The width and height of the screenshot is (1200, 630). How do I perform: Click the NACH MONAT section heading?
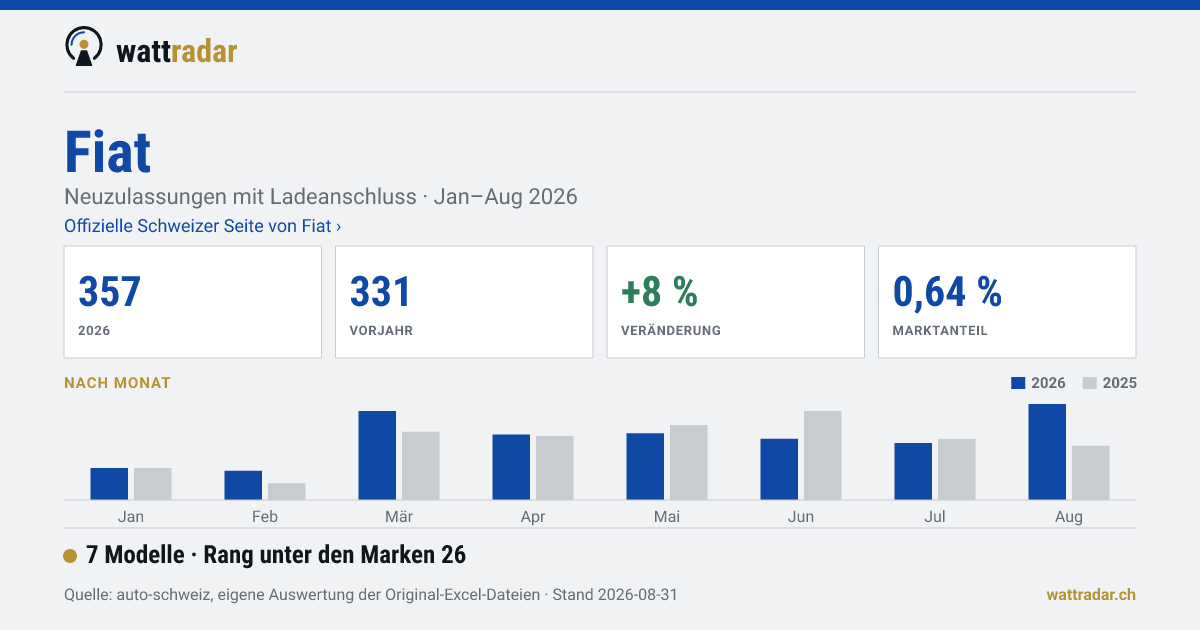[x=117, y=383]
